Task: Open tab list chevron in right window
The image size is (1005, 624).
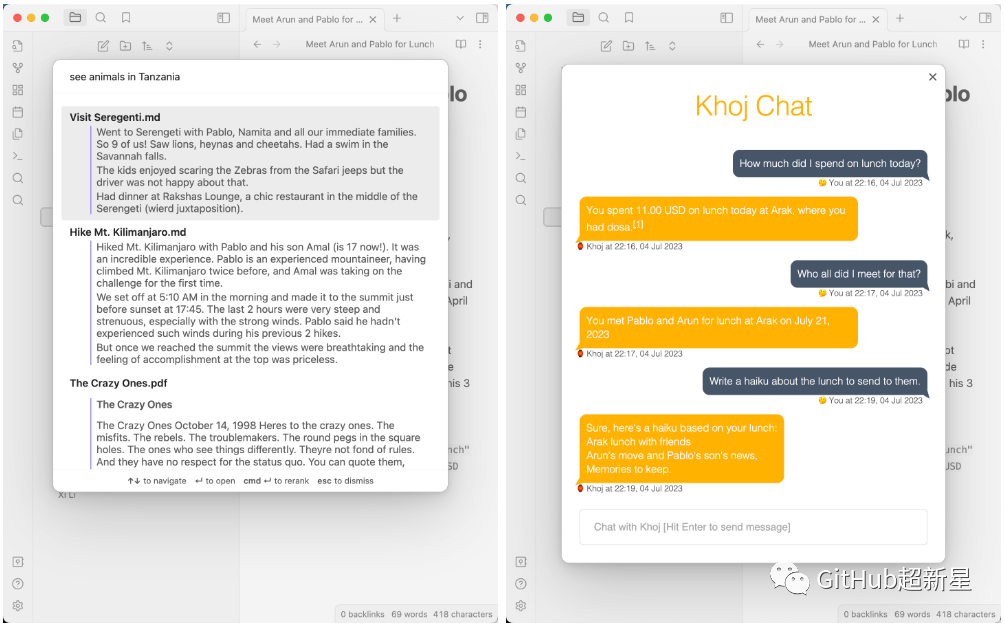Action: pos(963,19)
